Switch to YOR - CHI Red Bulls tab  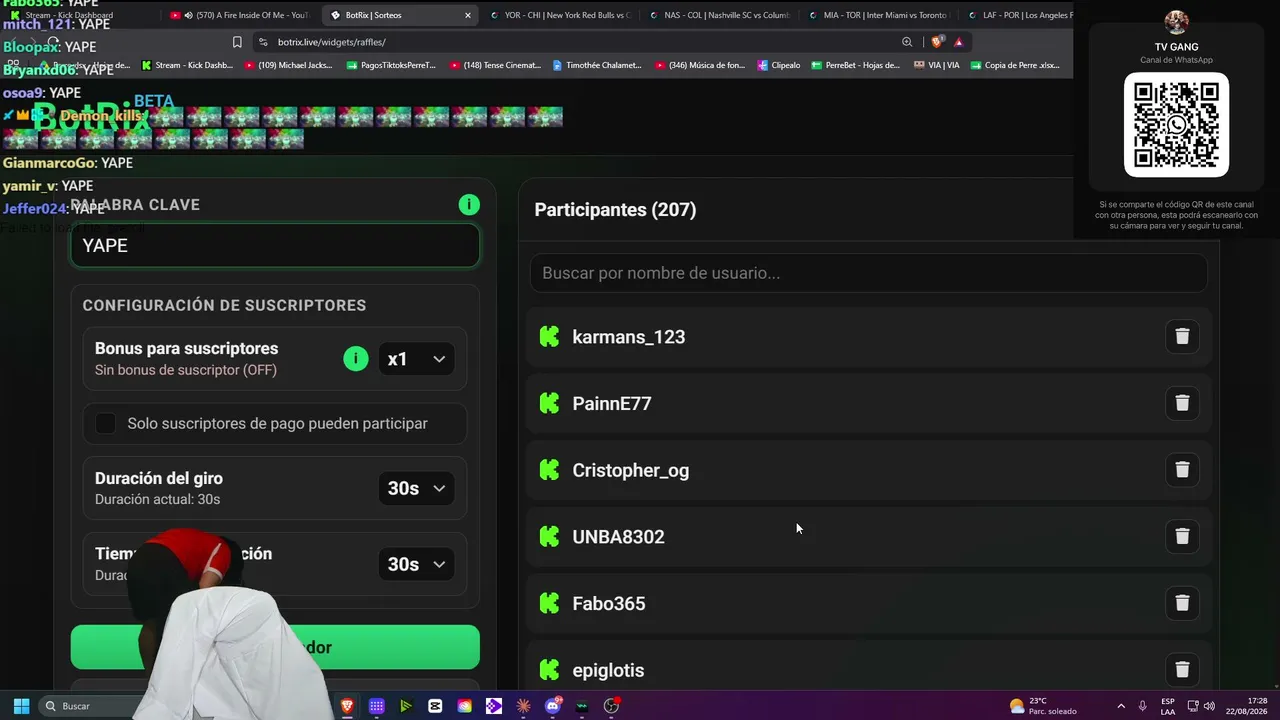pyautogui.click(x=561, y=15)
